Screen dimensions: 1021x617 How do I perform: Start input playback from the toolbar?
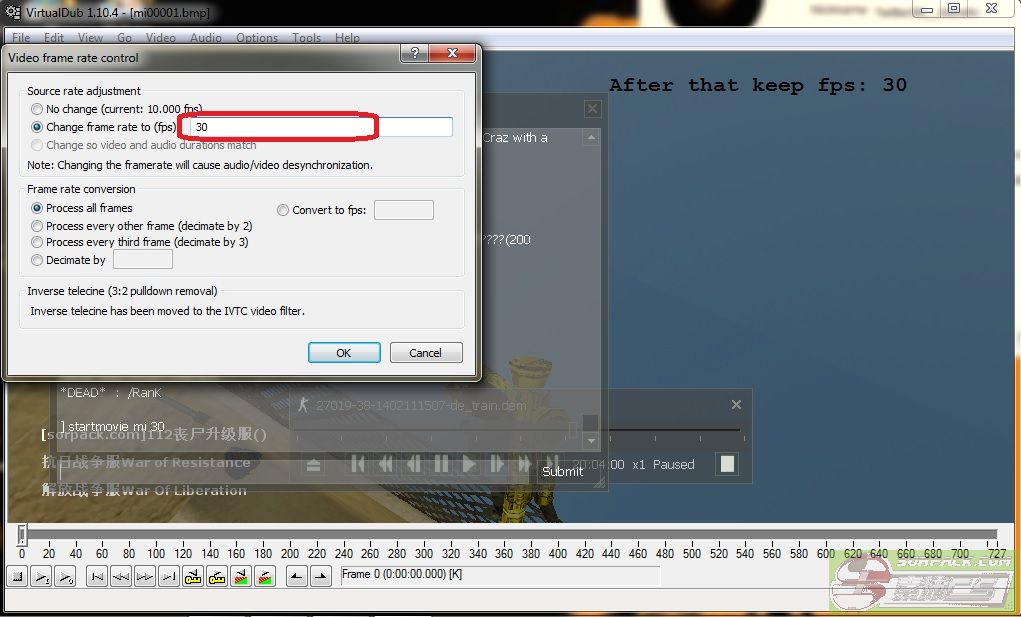[42, 576]
